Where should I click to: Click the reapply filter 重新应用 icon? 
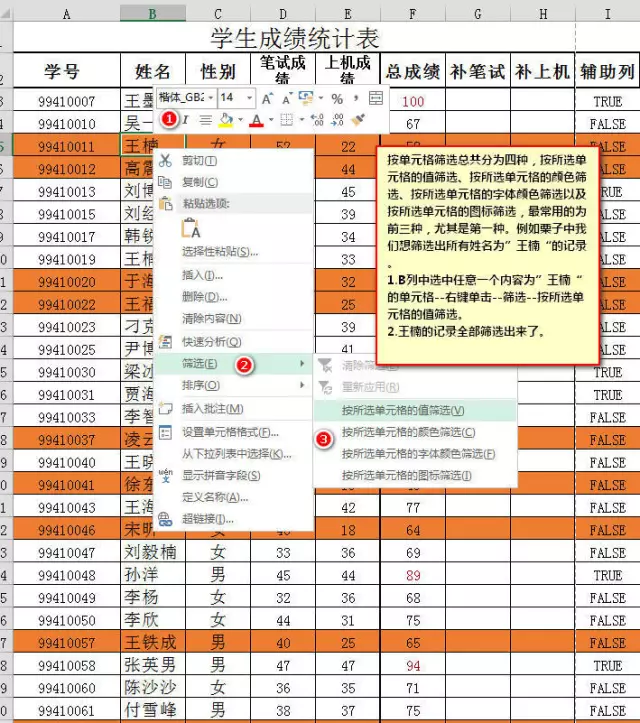click(x=326, y=387)
